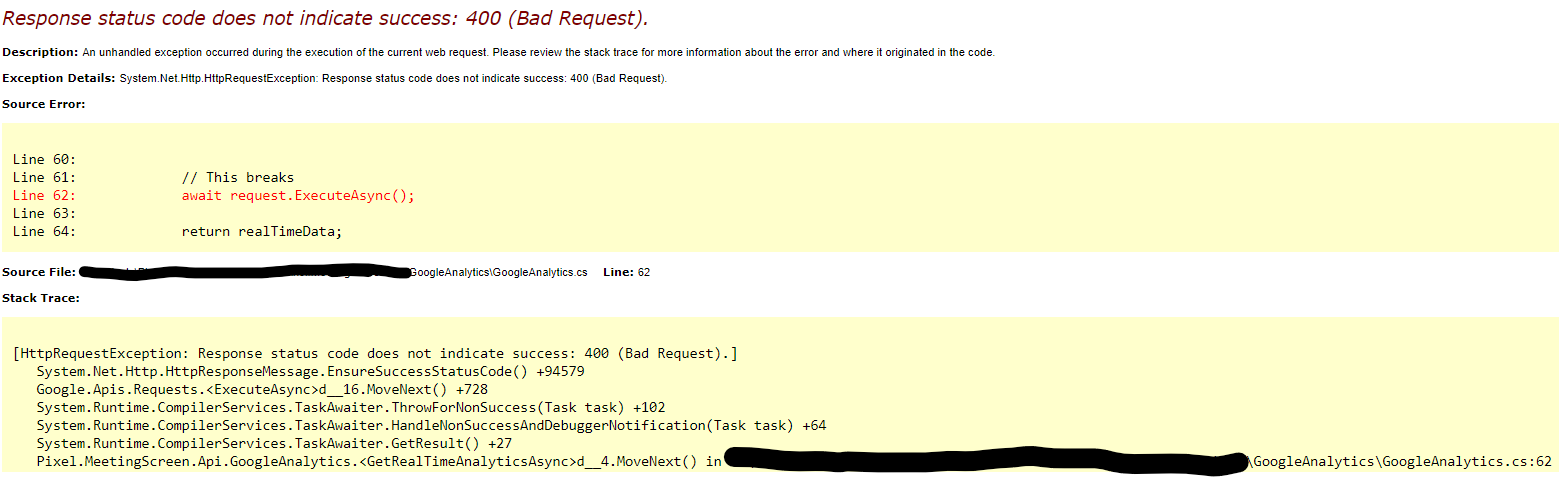Click the 'Exception Details:' label
The height and width of the screenshot is (477, 1559).
pos(59,78)
